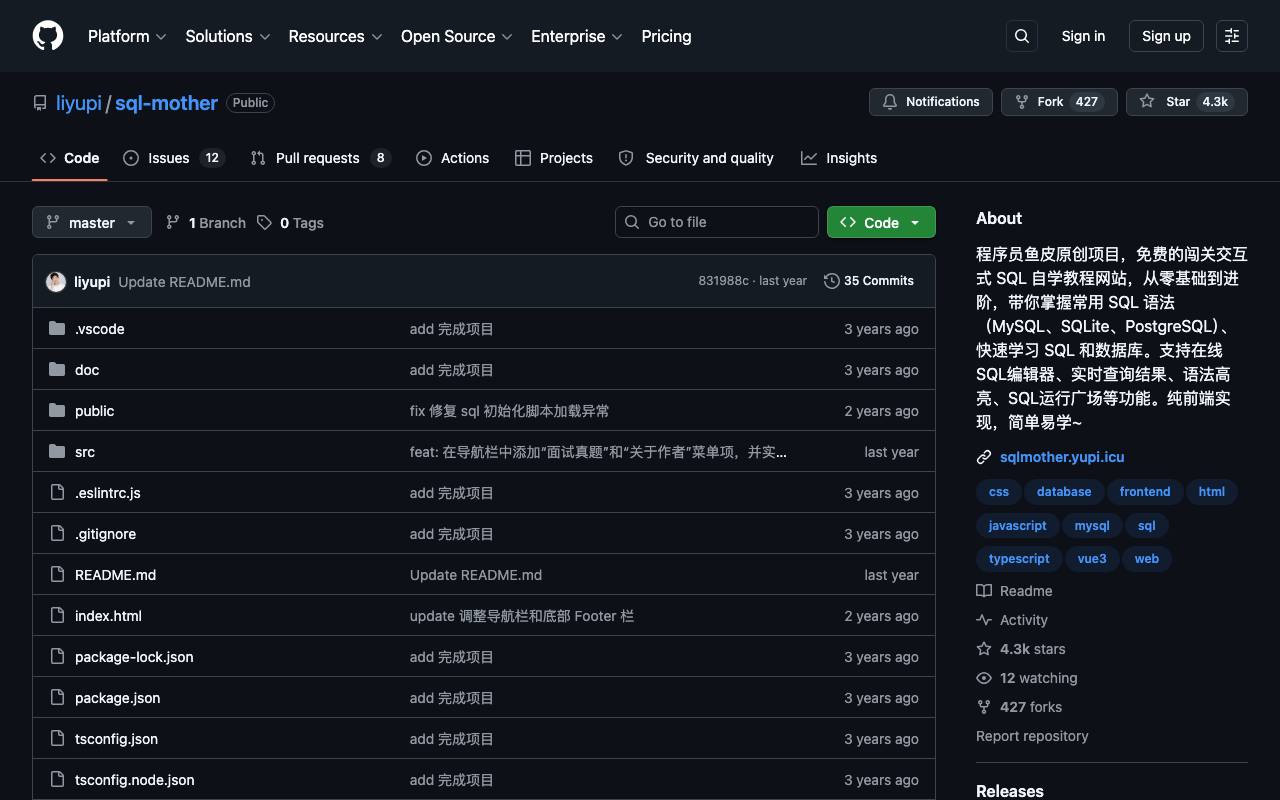This screenshot has width=1280, height=800.
Task: Open the master branch switcher dropdown
Action: pyautogui.click(x=92, y=222)
